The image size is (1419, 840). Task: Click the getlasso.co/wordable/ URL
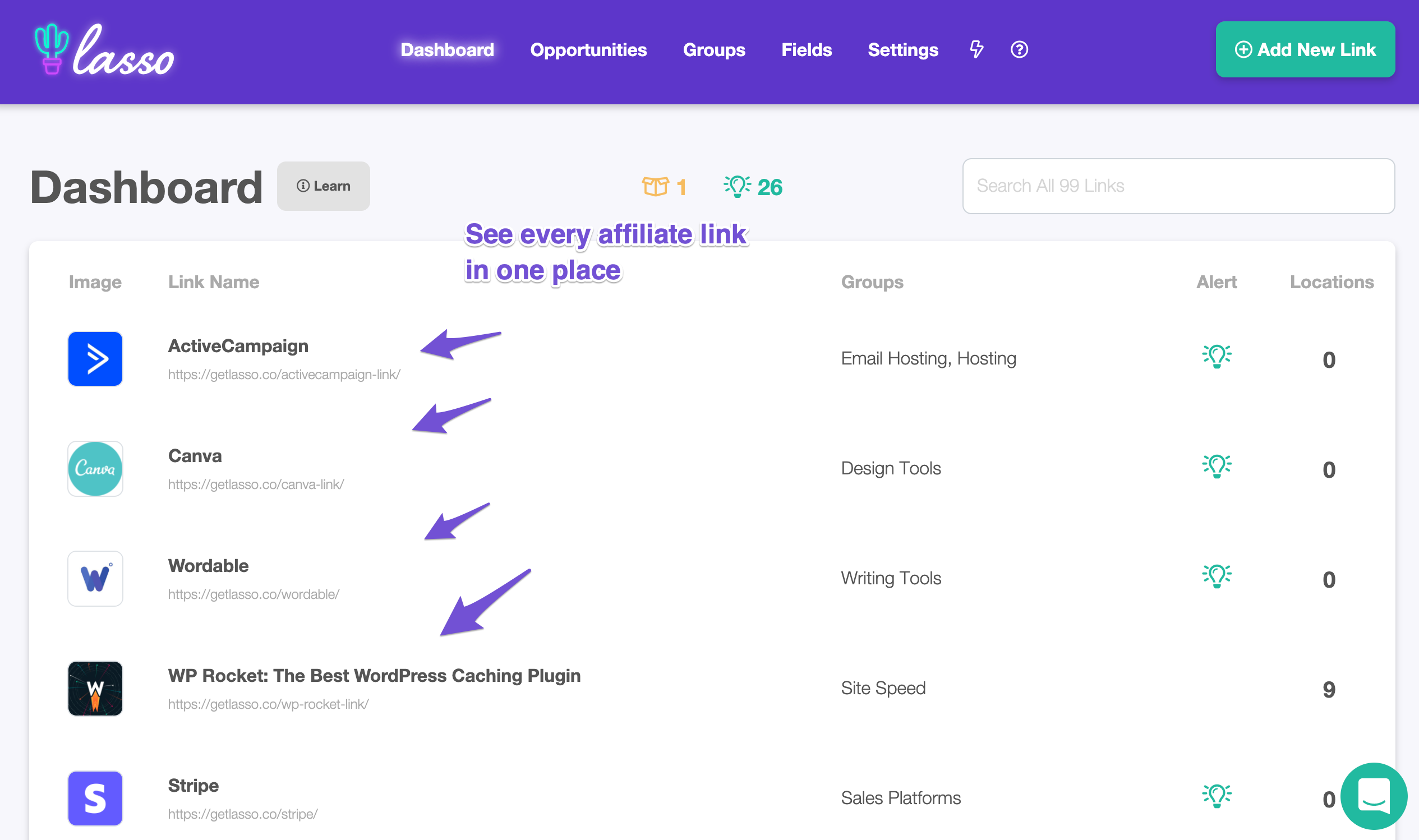254,594
